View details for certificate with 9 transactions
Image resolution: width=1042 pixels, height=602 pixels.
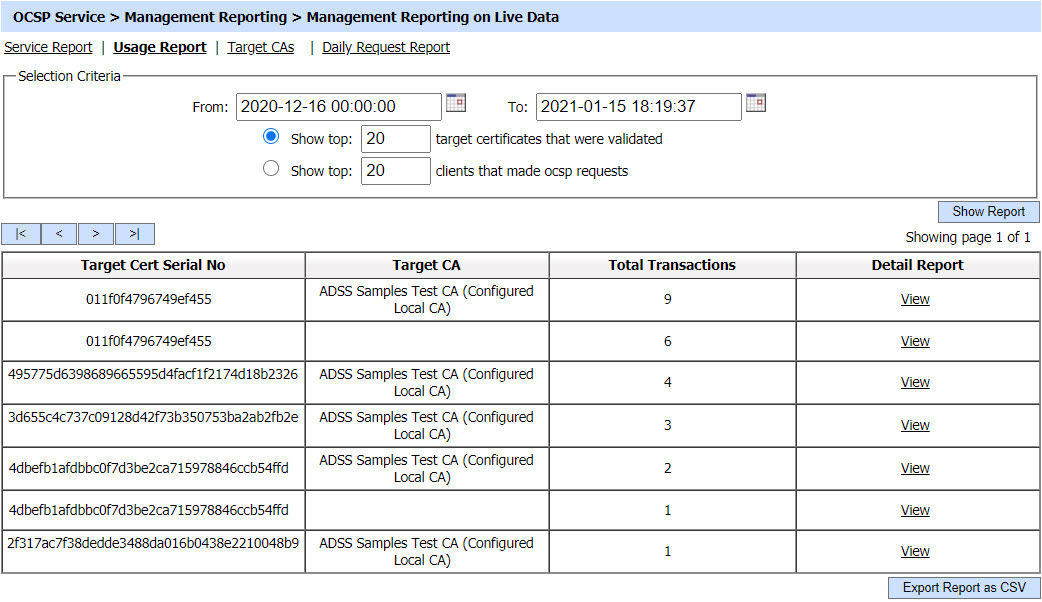[915, 299]
